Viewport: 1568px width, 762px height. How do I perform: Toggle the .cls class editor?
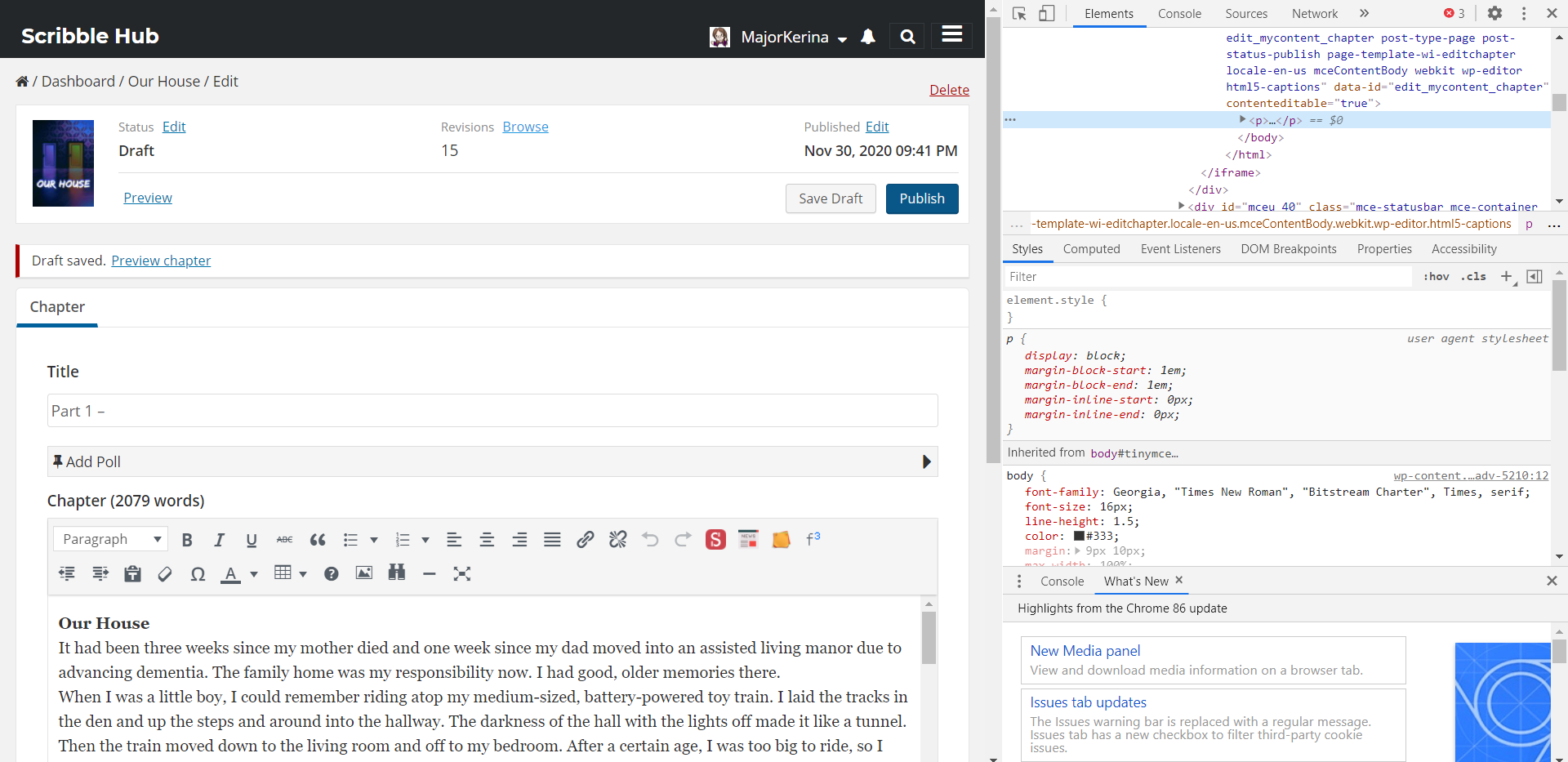click(1475, 277)
